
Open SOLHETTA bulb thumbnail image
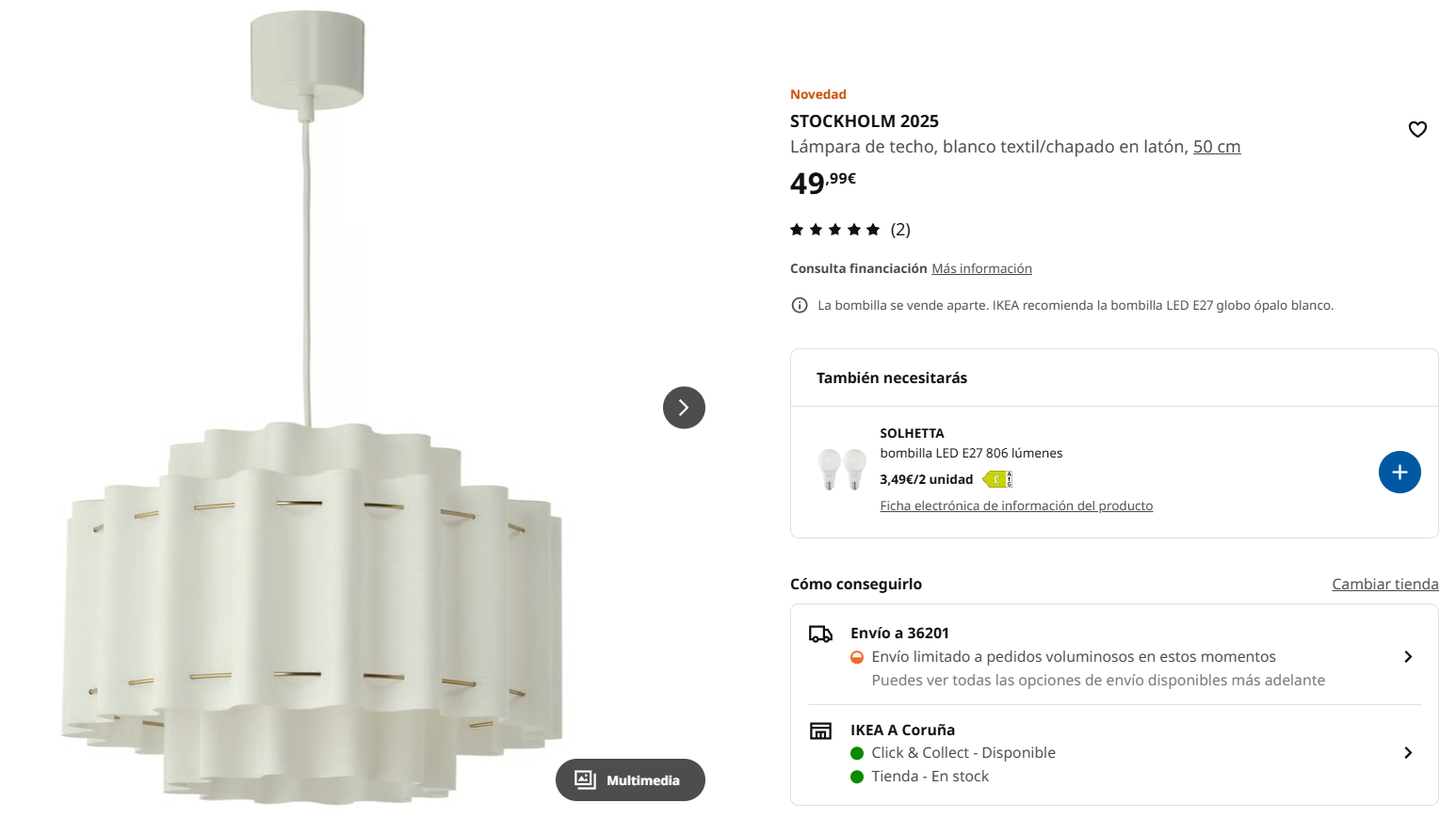[842, 469]
